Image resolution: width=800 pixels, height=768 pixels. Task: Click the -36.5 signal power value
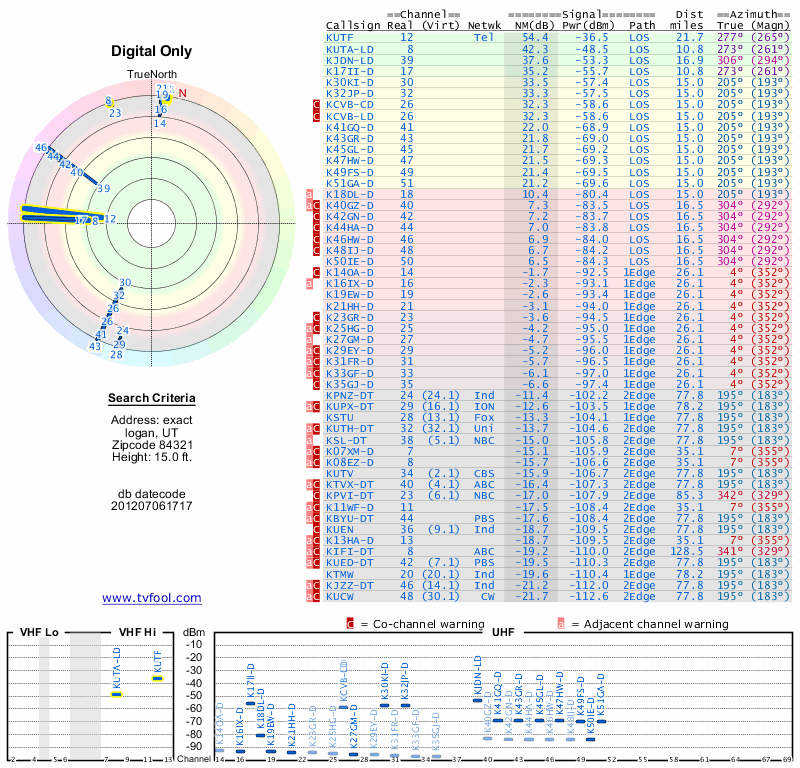click(592, 38)
